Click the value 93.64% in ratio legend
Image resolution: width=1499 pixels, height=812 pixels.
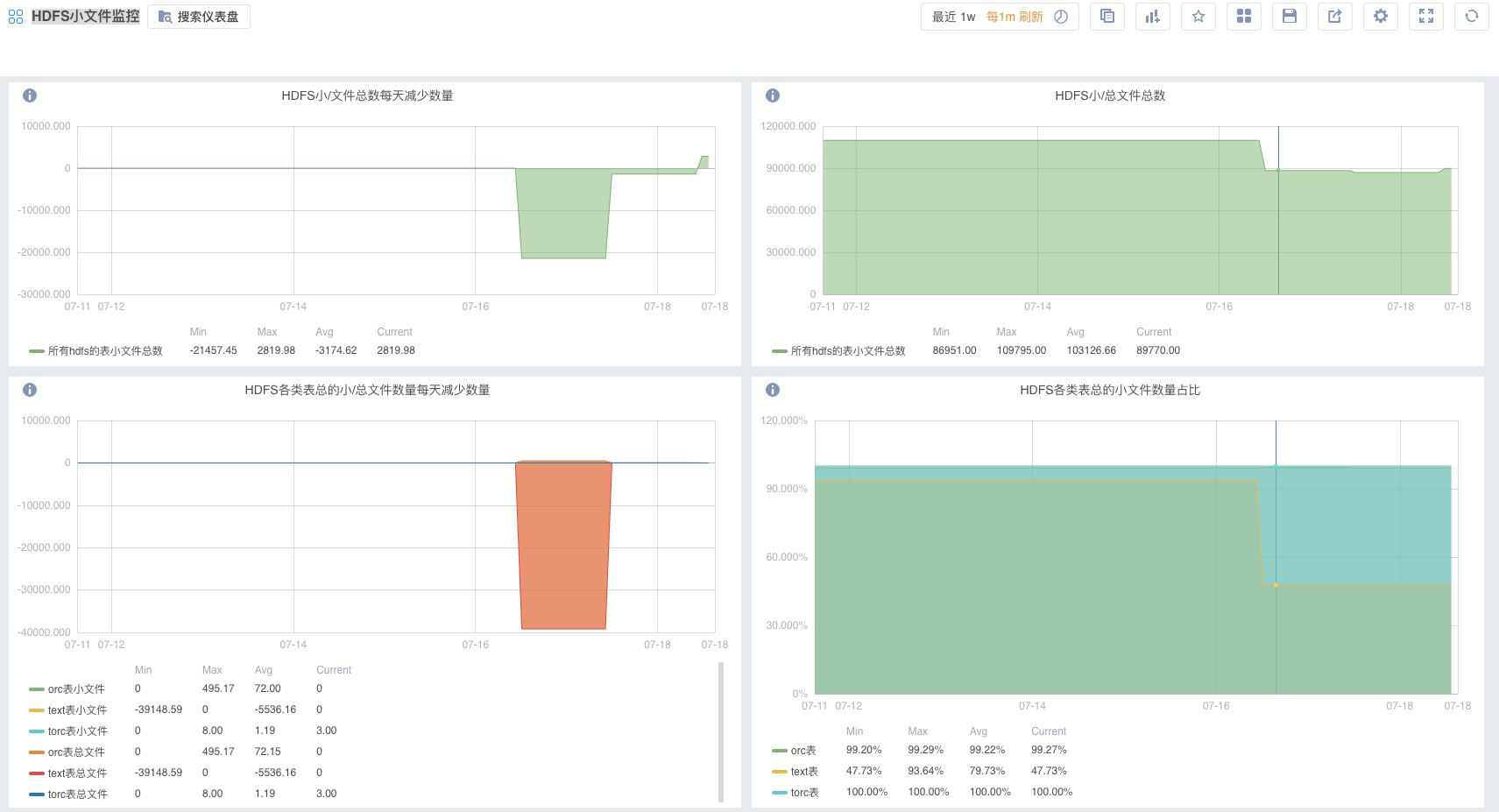[x=925, y=771]
